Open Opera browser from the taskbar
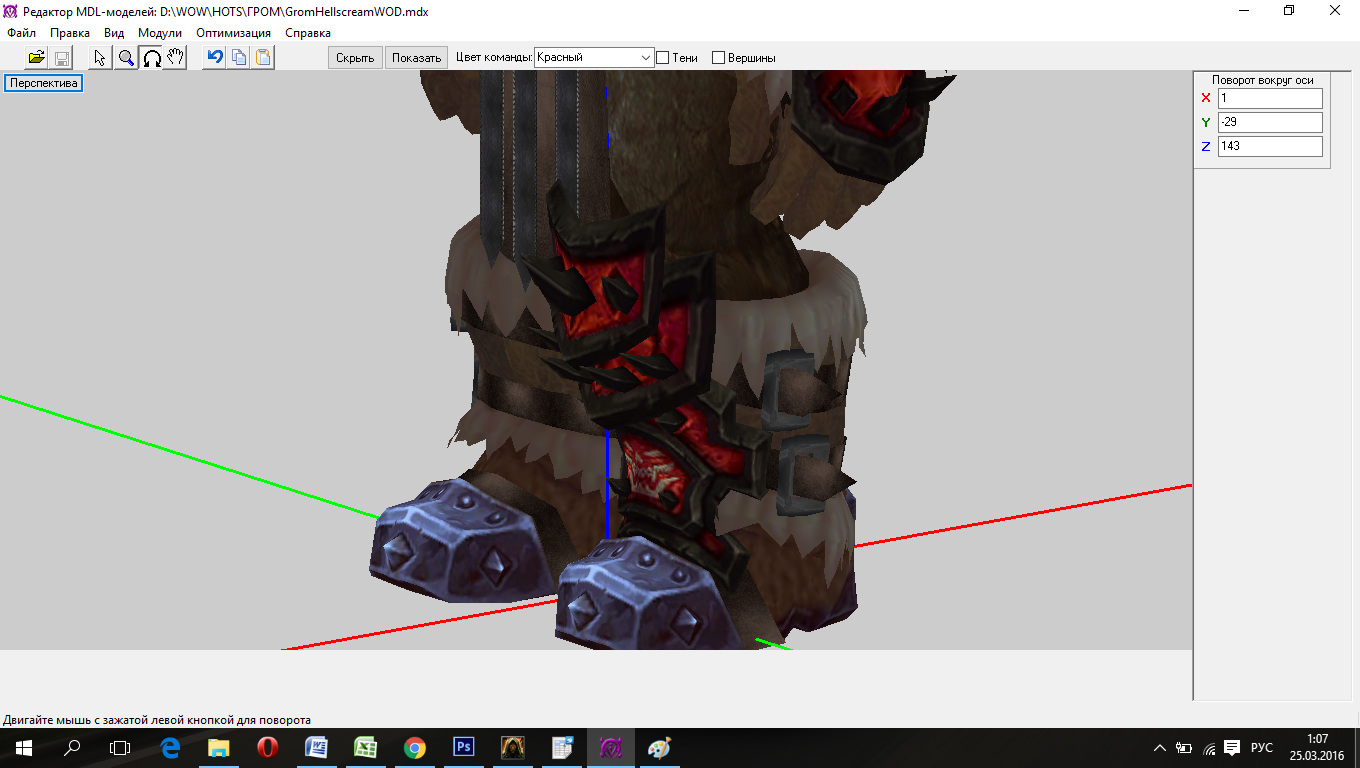 (267, 748)
